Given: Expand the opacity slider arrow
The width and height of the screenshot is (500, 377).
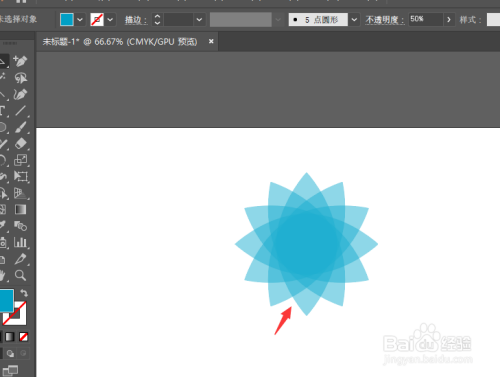Looking at the screenshot, I should click(x=449, y=19).
